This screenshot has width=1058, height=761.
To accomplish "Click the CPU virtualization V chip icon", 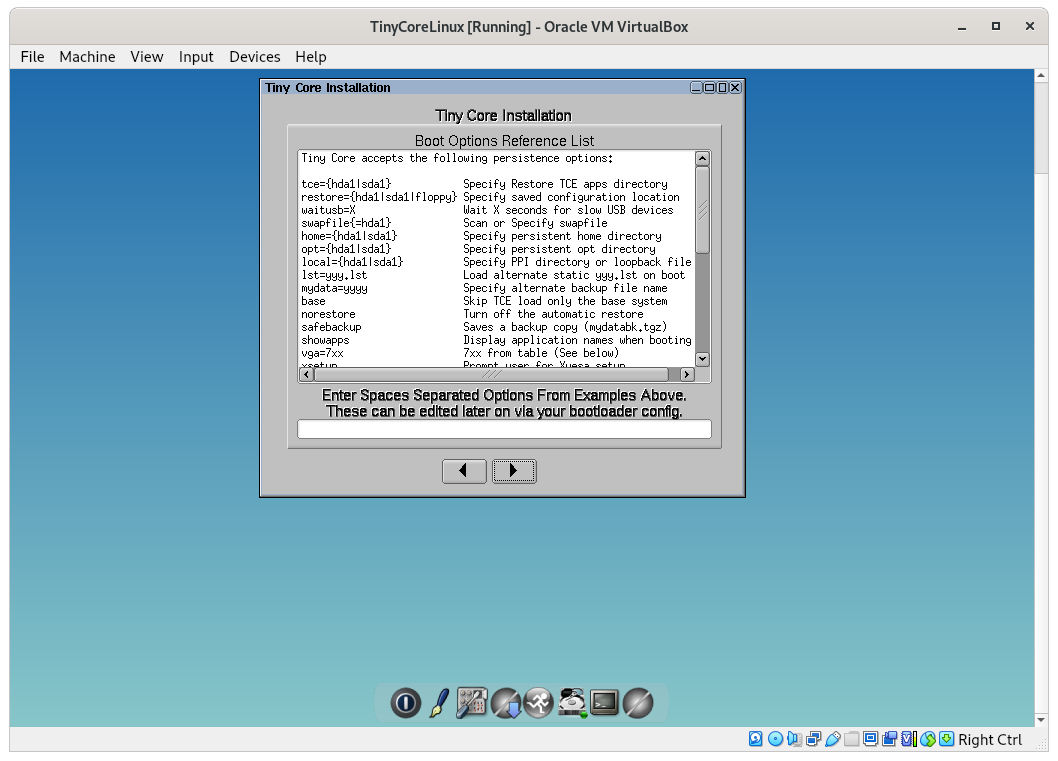I will [909, 739].
